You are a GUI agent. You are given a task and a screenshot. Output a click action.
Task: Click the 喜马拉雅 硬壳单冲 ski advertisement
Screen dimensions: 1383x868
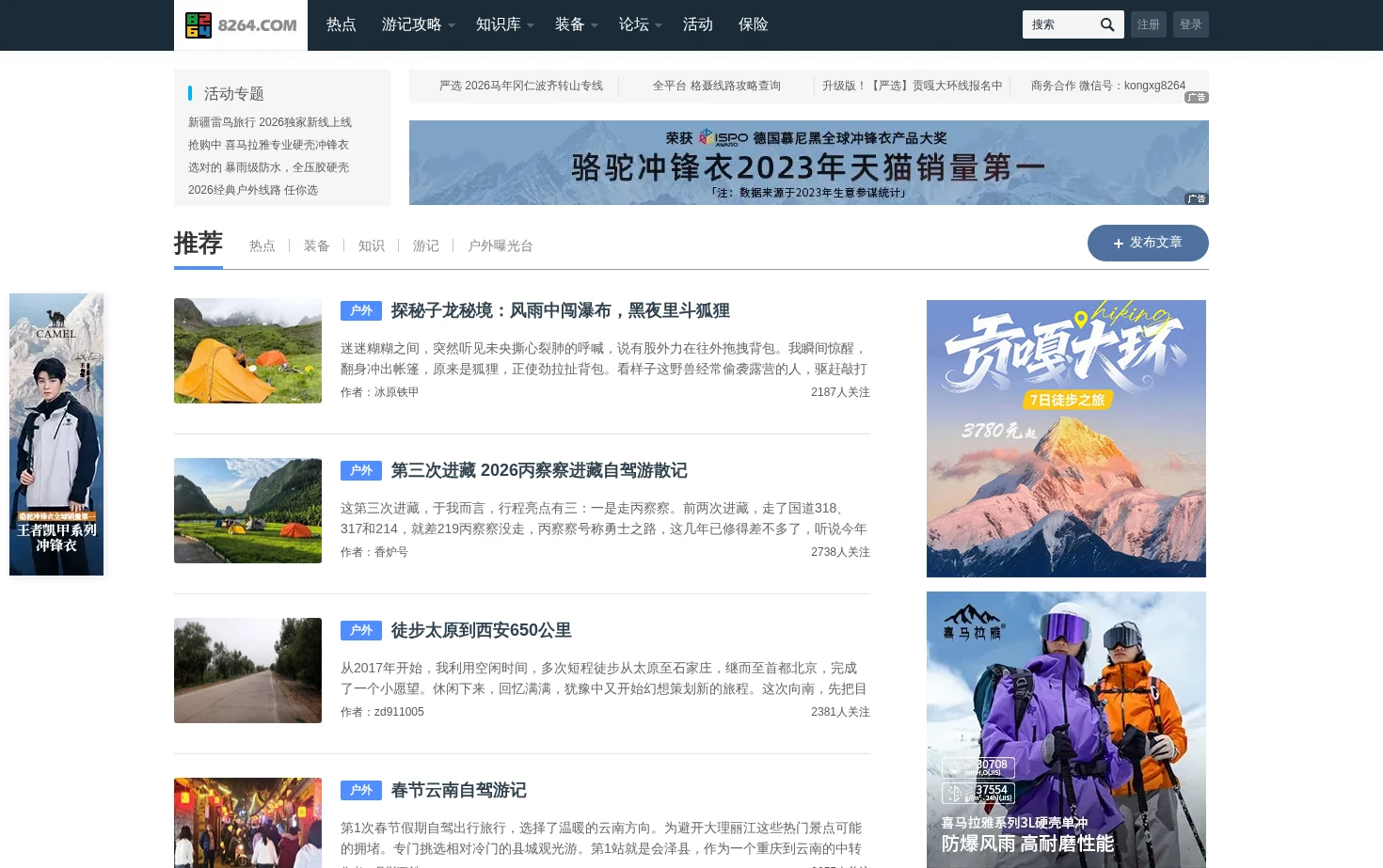pyautogui.click(x=1066, y=730)
